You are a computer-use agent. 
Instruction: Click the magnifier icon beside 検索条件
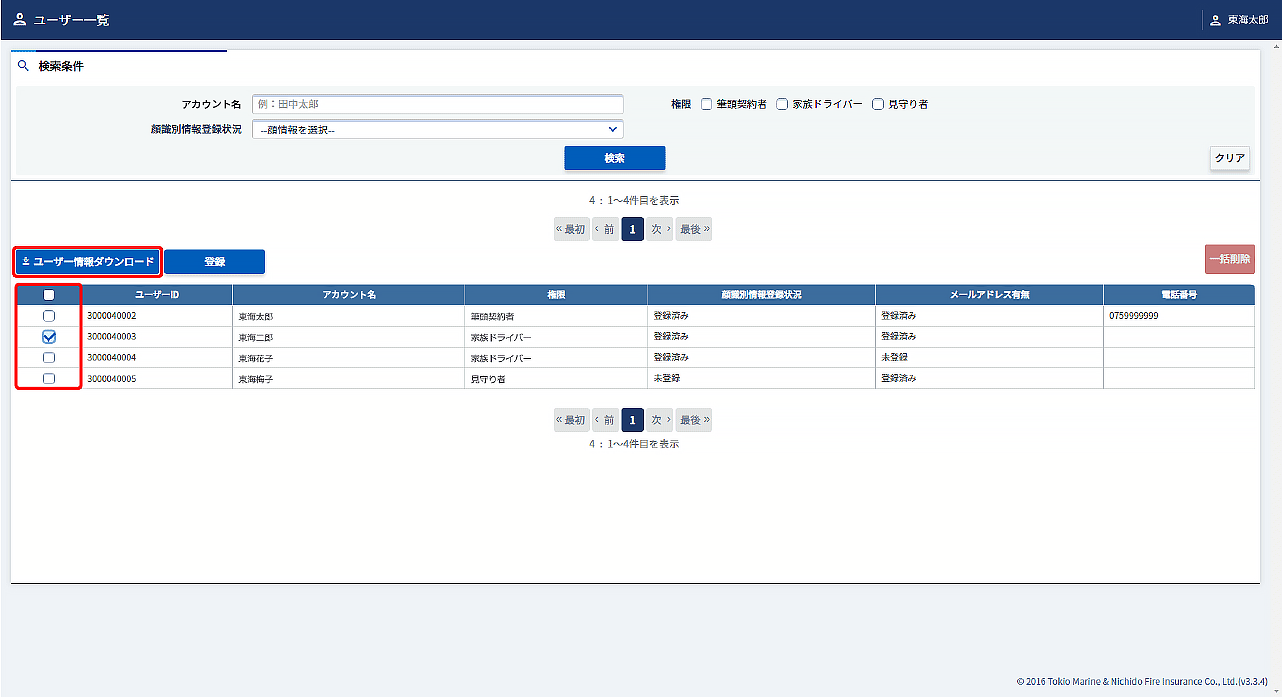(x=24, y=66)
